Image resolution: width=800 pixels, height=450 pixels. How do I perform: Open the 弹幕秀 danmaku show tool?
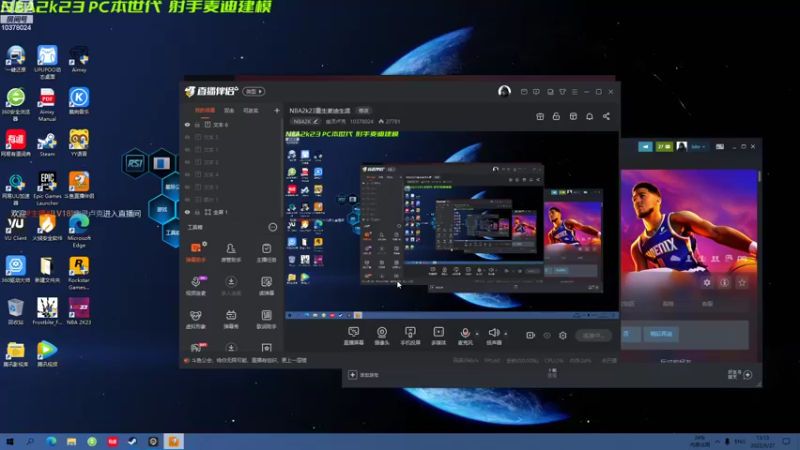[231, 319]
